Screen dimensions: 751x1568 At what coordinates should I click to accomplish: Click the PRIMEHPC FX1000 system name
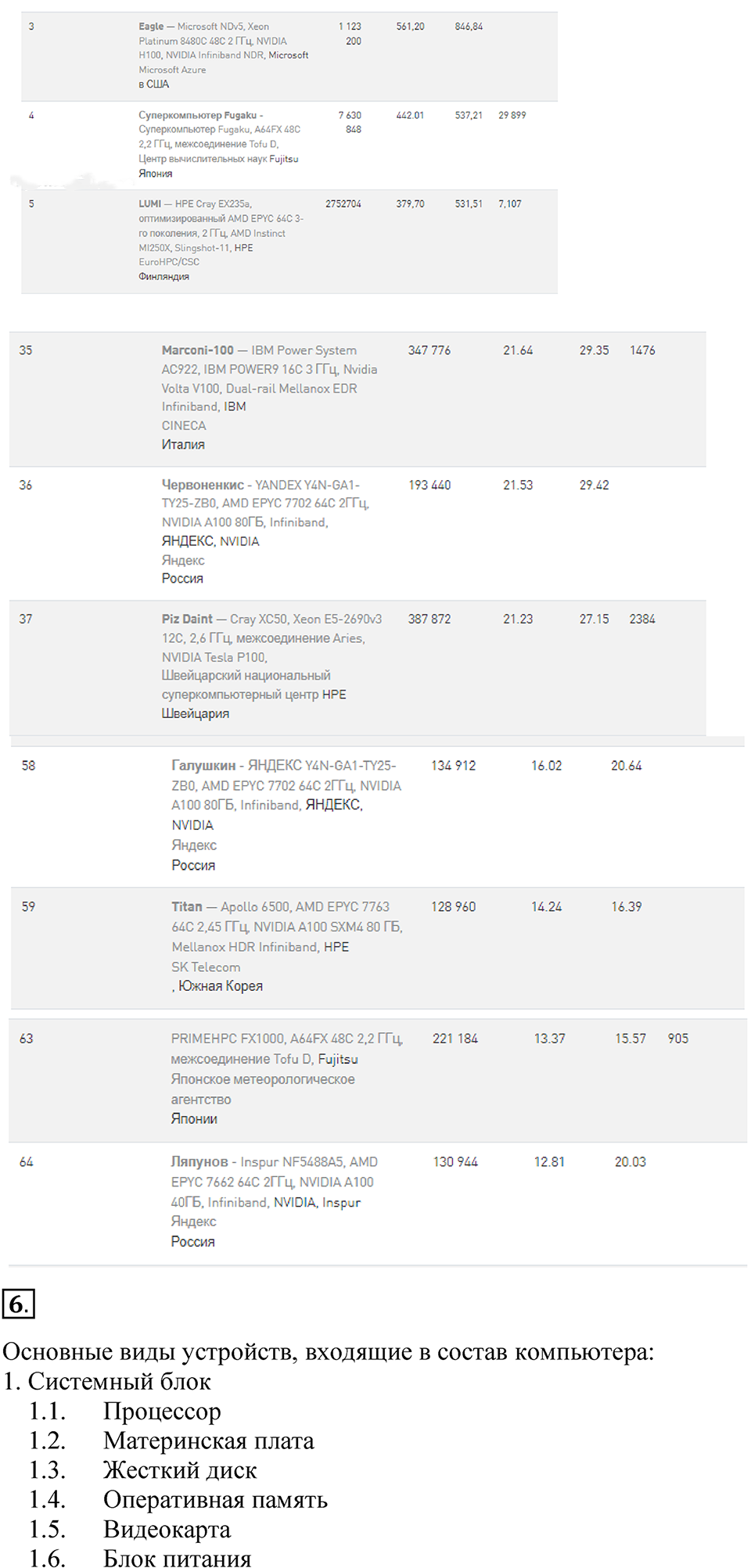(x=228, y=1039)
